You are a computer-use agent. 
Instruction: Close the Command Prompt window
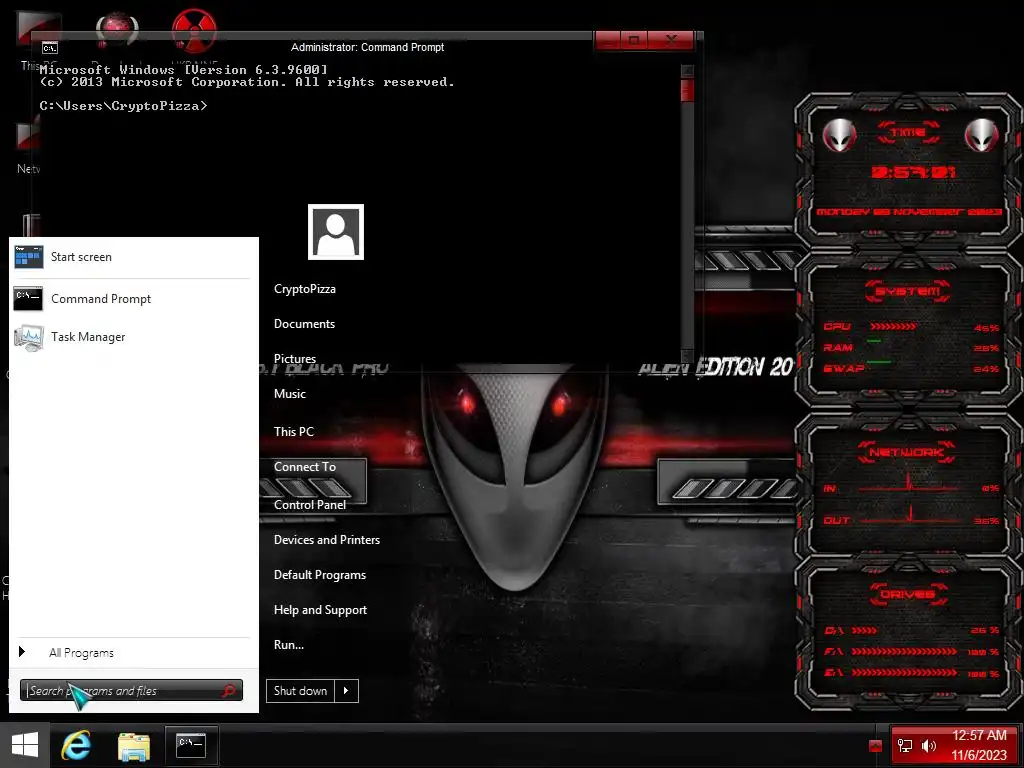pos(671,40)
